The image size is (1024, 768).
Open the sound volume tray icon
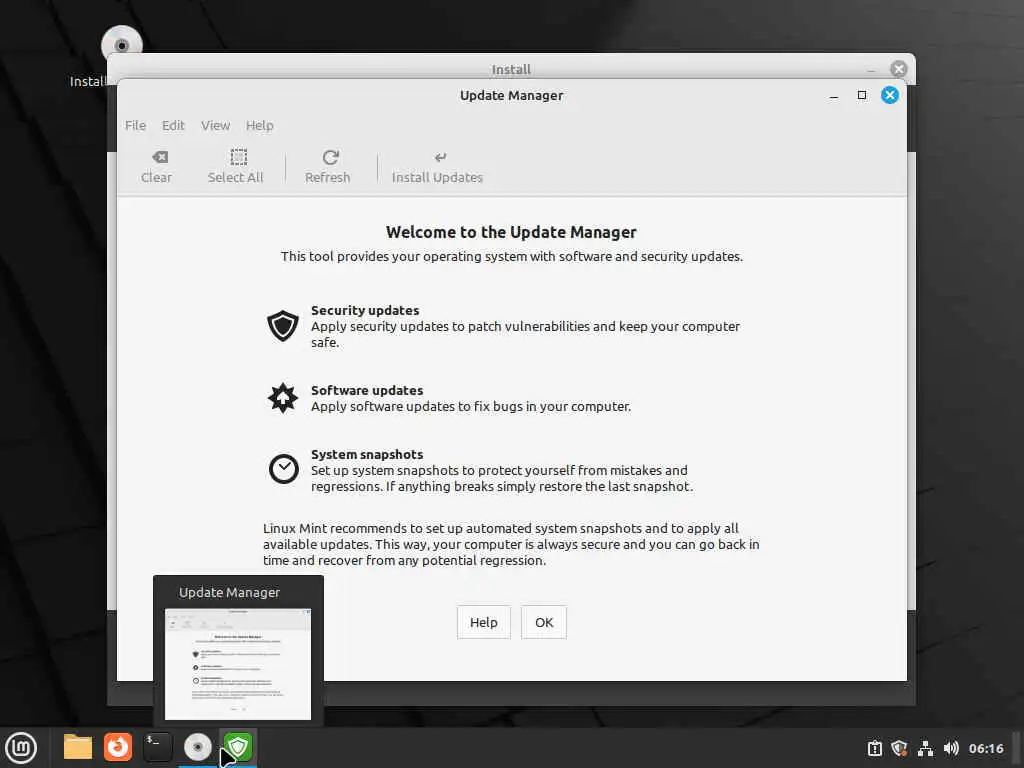point(951,748)
